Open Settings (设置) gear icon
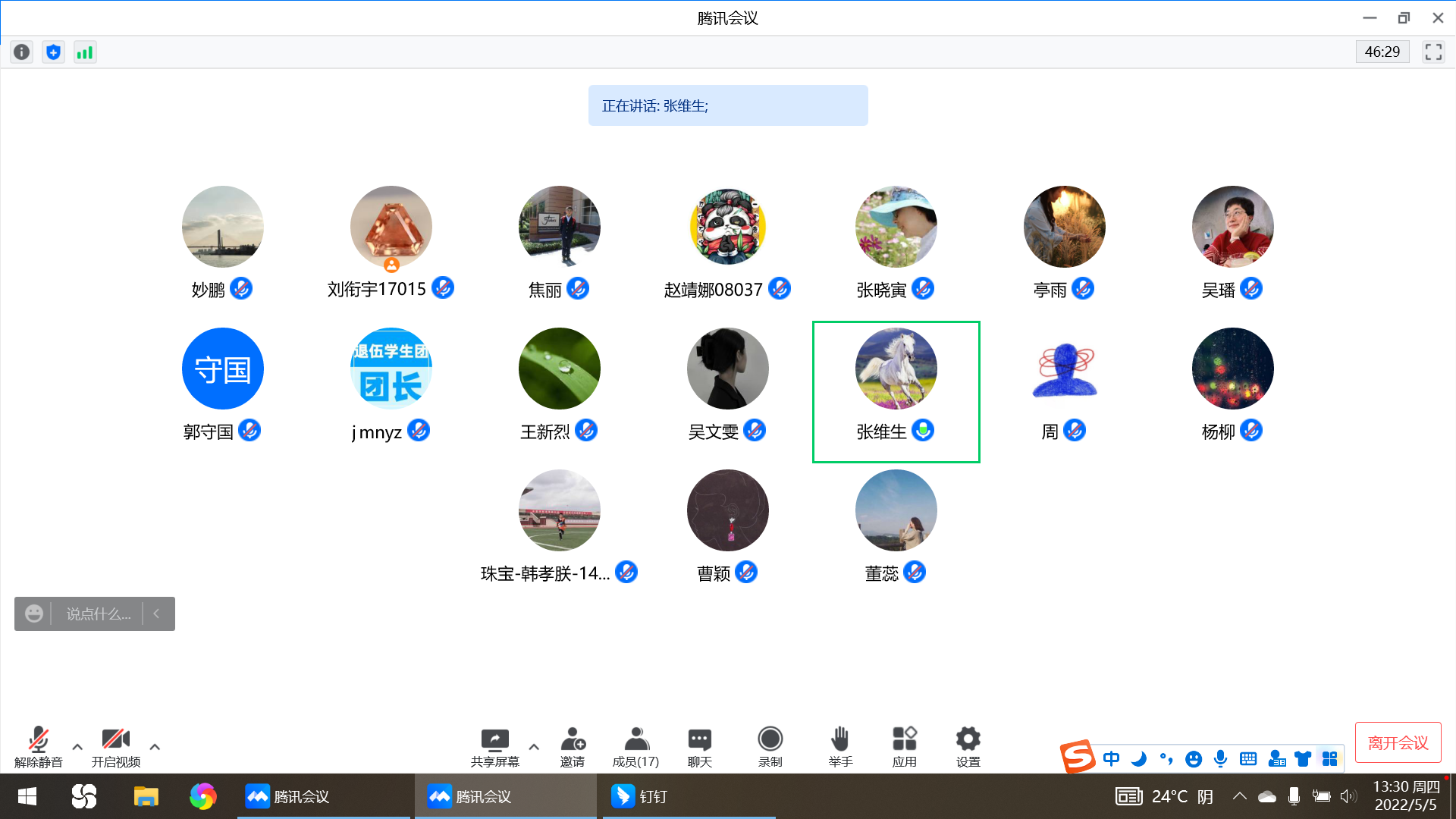This screenshot has height=819, width=1456. 968,746
